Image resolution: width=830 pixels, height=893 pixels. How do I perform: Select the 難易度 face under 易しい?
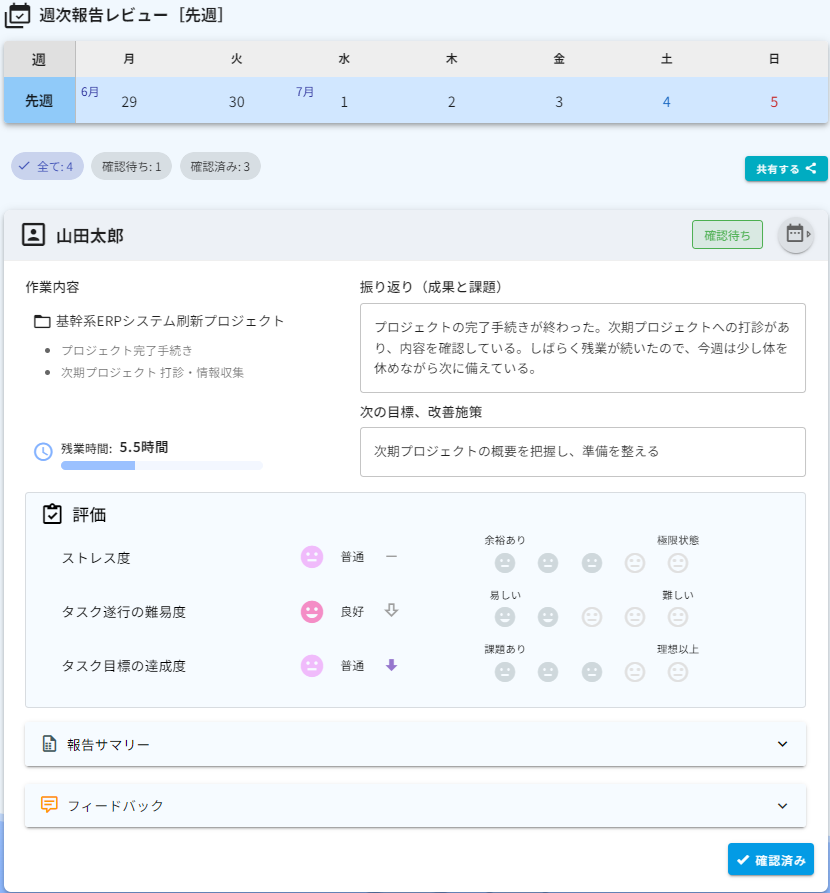505,617
